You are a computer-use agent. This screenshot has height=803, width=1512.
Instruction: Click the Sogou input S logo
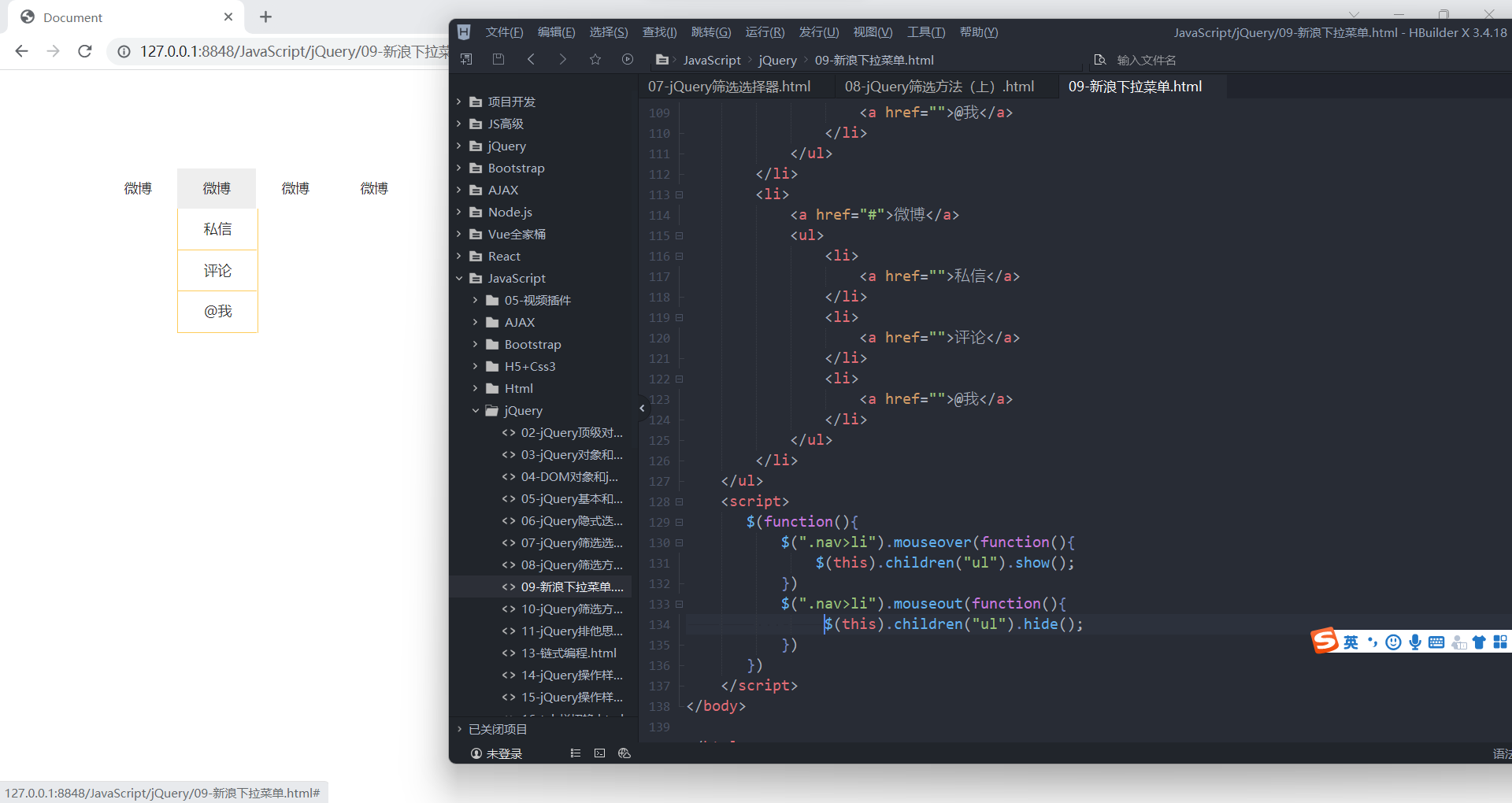(x=1325, y=641)
